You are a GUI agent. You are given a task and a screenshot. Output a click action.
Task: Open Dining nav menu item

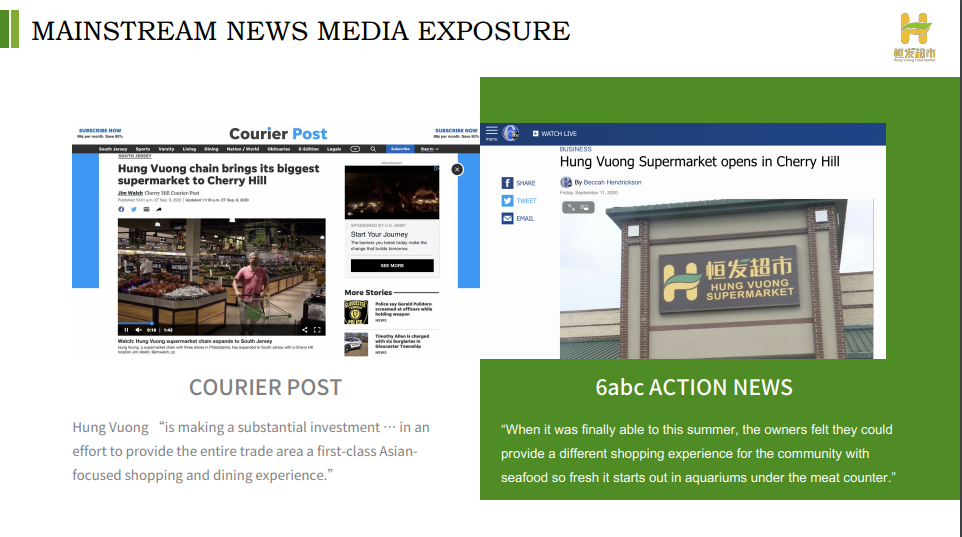pos(211,149)
